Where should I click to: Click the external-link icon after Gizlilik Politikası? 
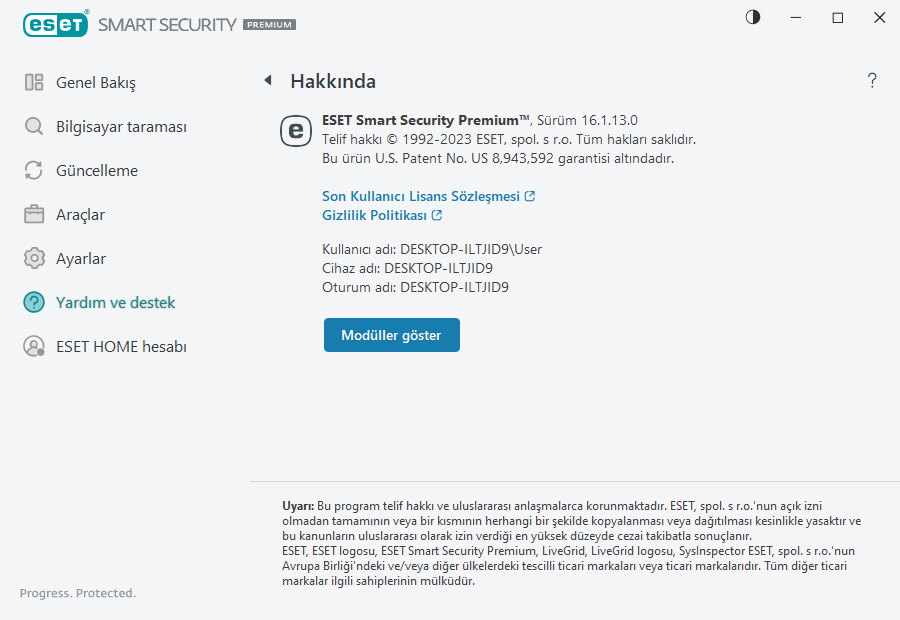pyautogui.click(x=437, y=215)
